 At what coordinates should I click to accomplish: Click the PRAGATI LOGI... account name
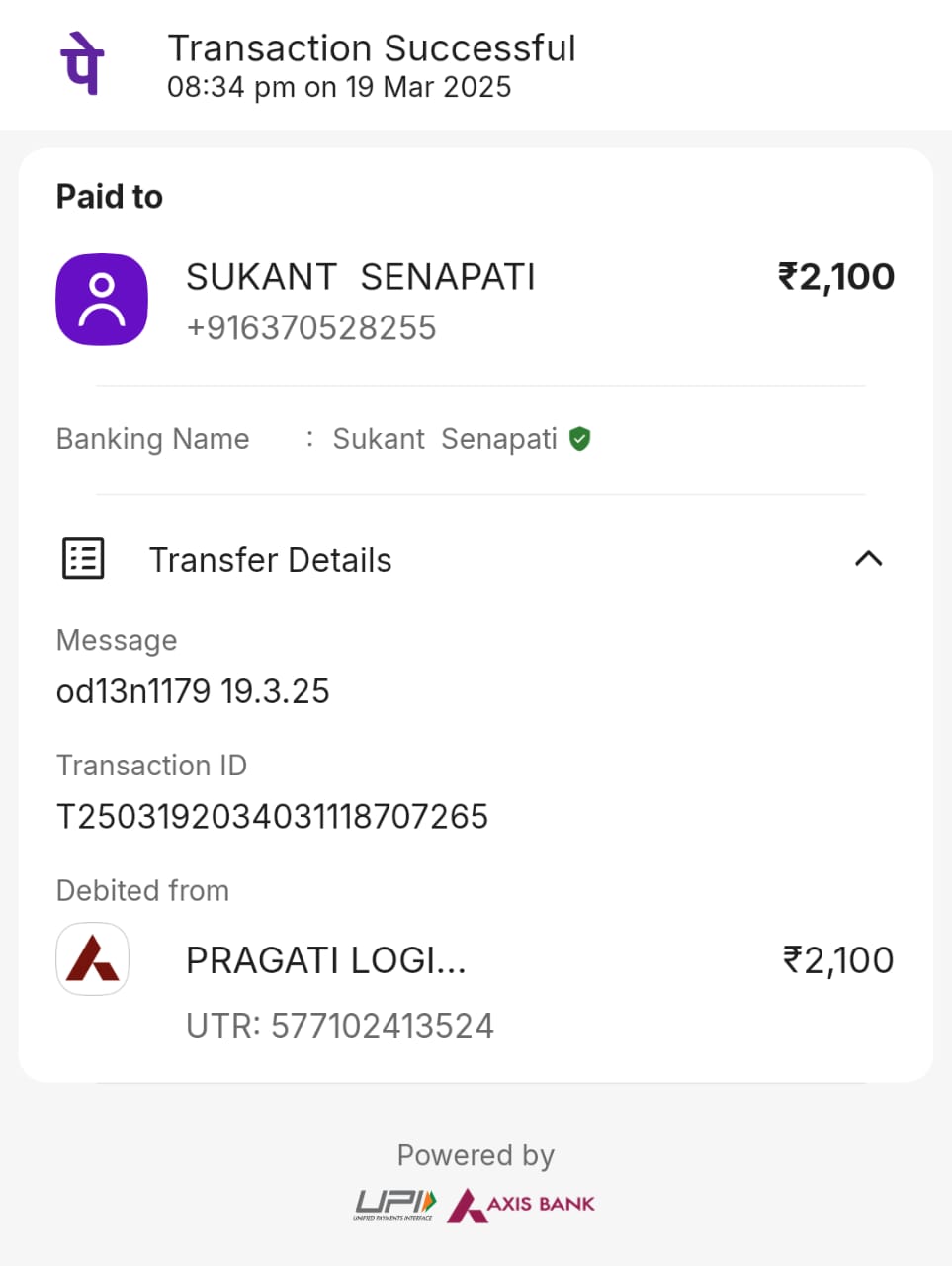325,960
